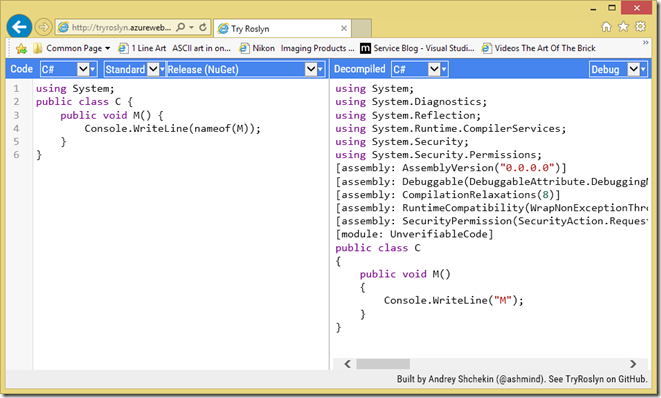This screenshot has height=398, width=661.
Task: Open the 1 Line Art ASCII art bookmark
Action: 174,48
